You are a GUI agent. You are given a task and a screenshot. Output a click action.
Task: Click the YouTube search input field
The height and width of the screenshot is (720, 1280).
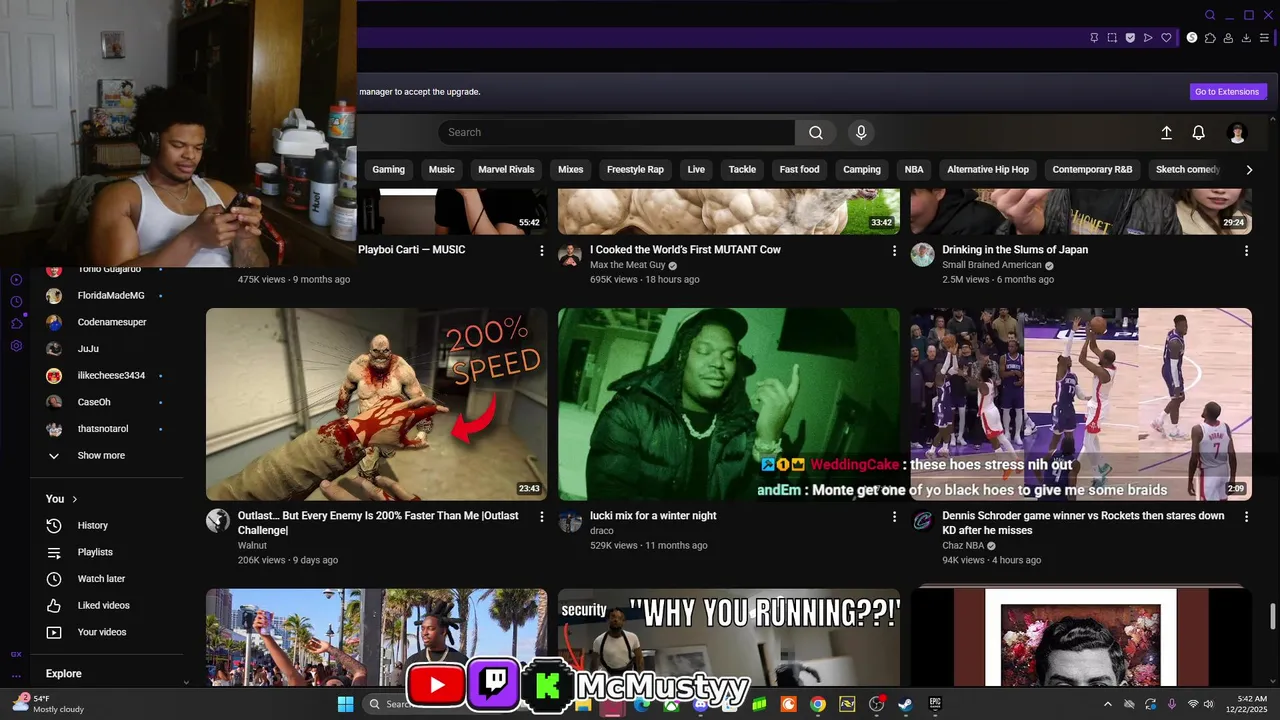[x=616, y=132]
